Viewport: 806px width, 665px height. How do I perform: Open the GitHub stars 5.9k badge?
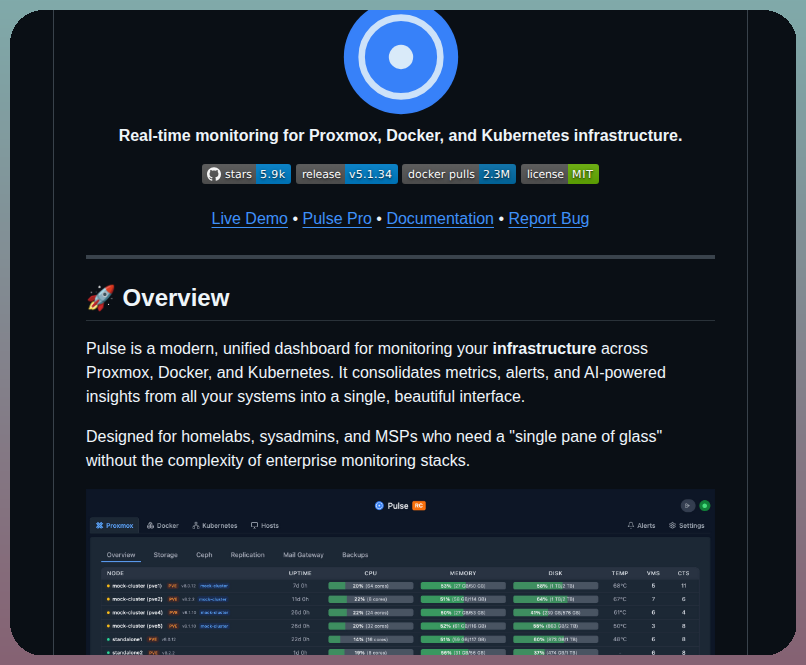[x=246, y=174]
